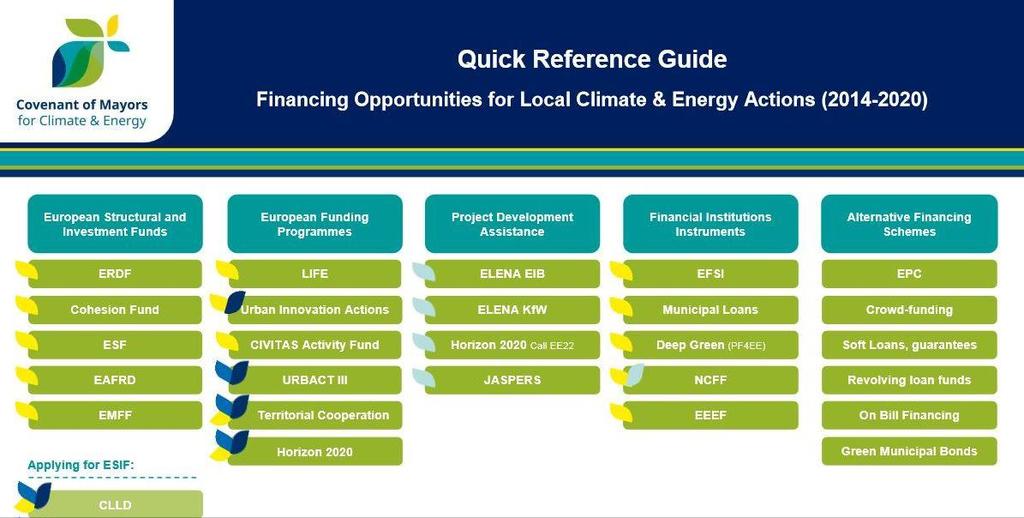Click the leaf icon beside Urban Innovation Actions
The width and height of the screenshot is (1024, 518).
[x=227, y=302]
